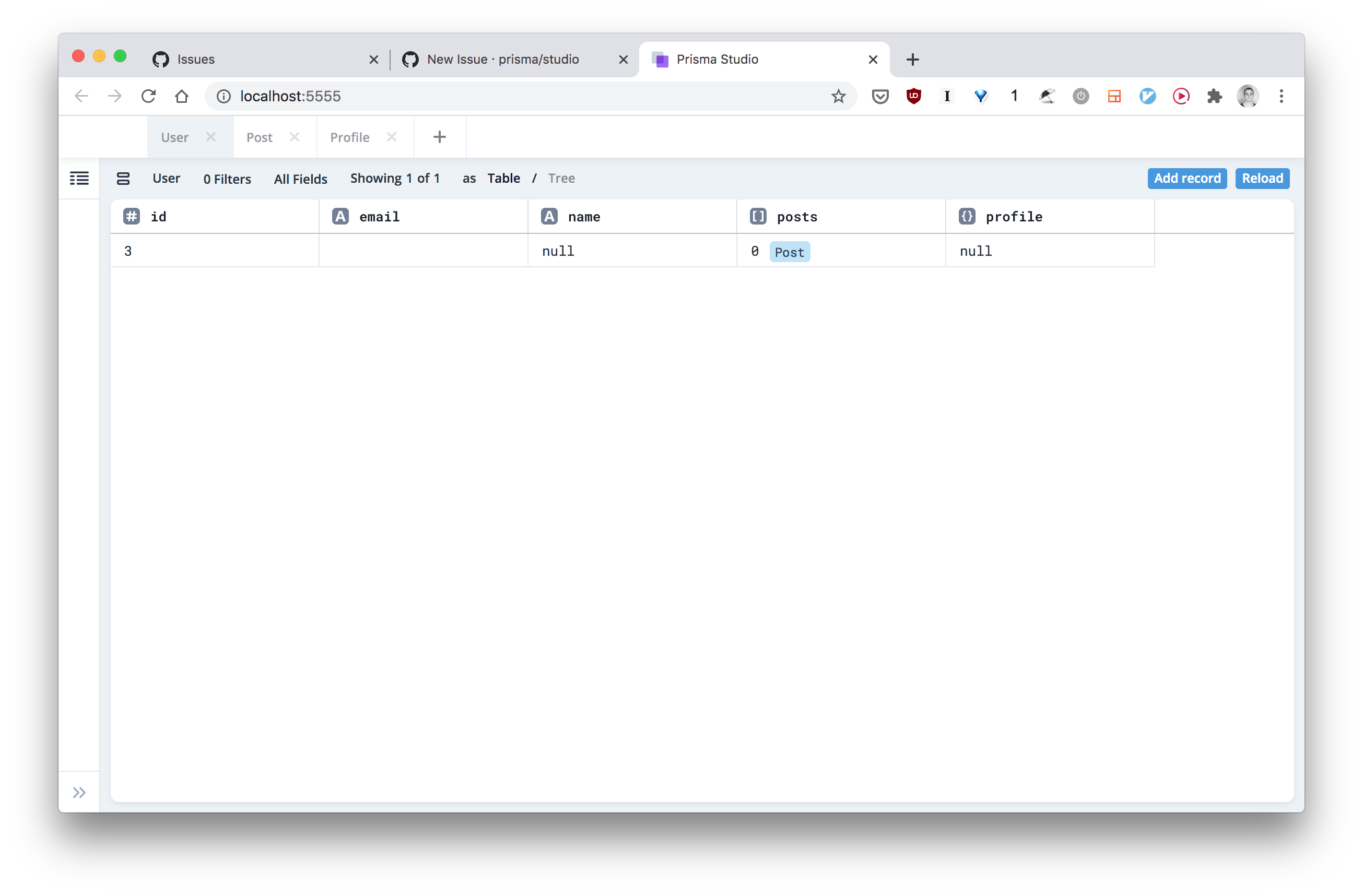
Task: Click the # icon on the id column
Action: coord(131,216)
